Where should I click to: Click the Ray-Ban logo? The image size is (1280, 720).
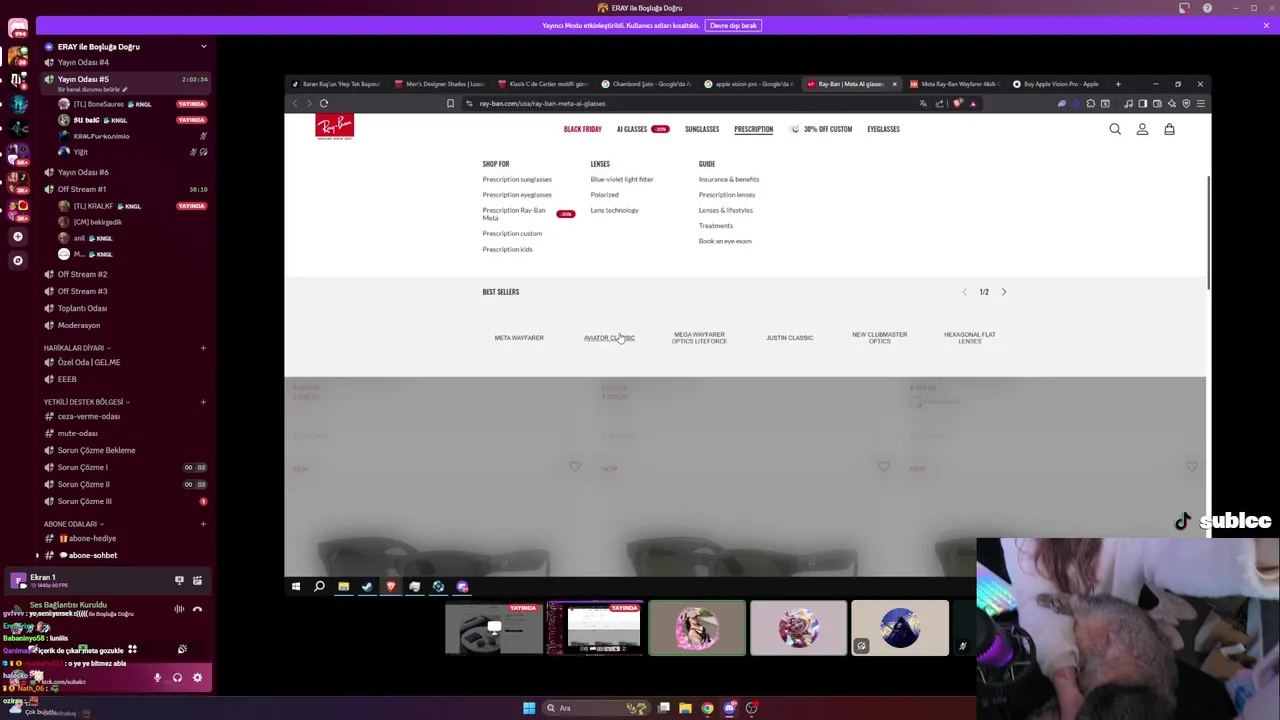click(x=335, y=127)
